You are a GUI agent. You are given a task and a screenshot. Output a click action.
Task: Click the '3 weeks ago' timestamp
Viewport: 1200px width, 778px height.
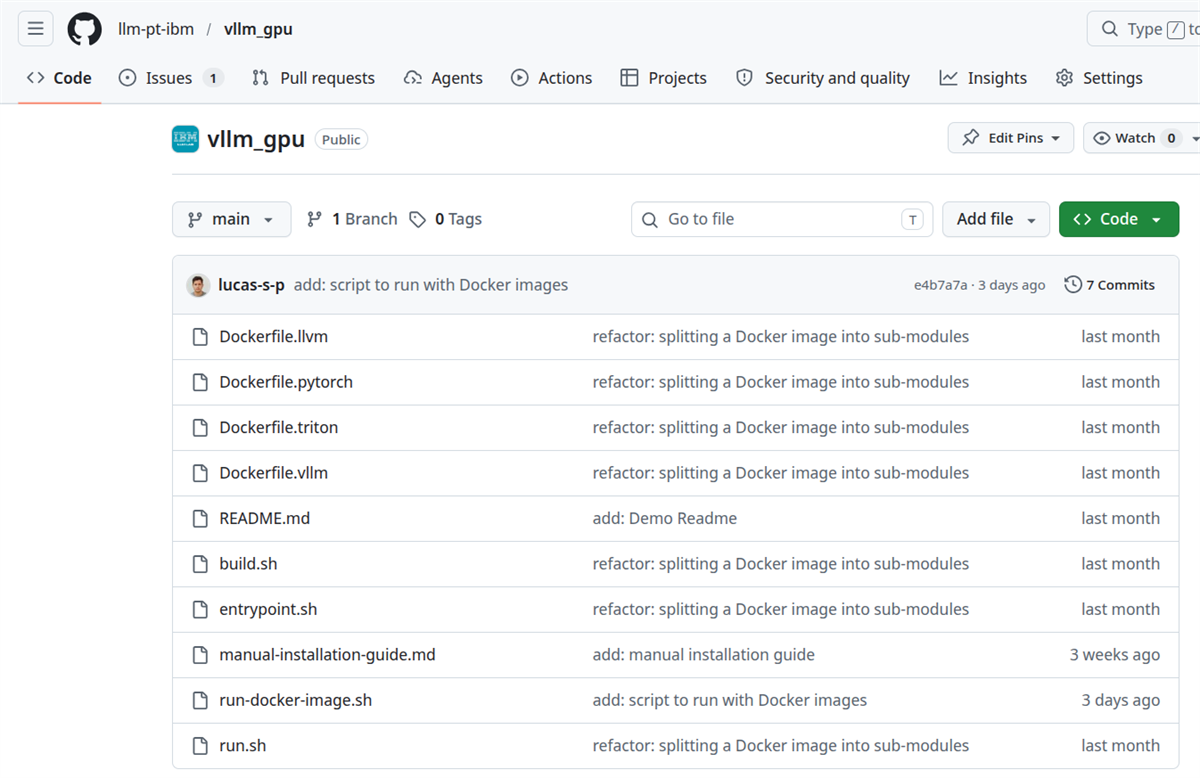pyautogui.click(x=1115, y=655)
